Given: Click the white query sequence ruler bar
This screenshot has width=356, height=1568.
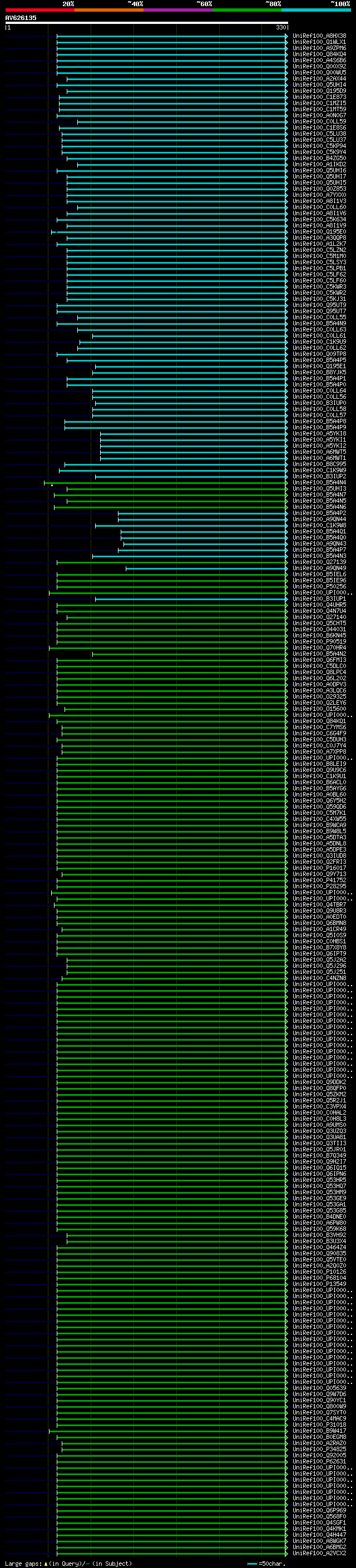Looking at the screenshot, I should (147, 22).
